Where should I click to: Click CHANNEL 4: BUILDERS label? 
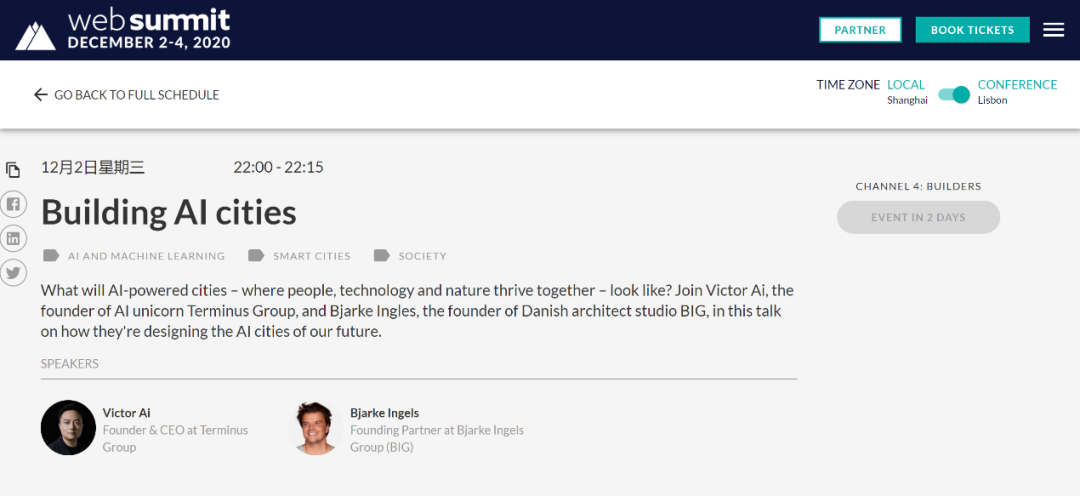tap(918, 186)
